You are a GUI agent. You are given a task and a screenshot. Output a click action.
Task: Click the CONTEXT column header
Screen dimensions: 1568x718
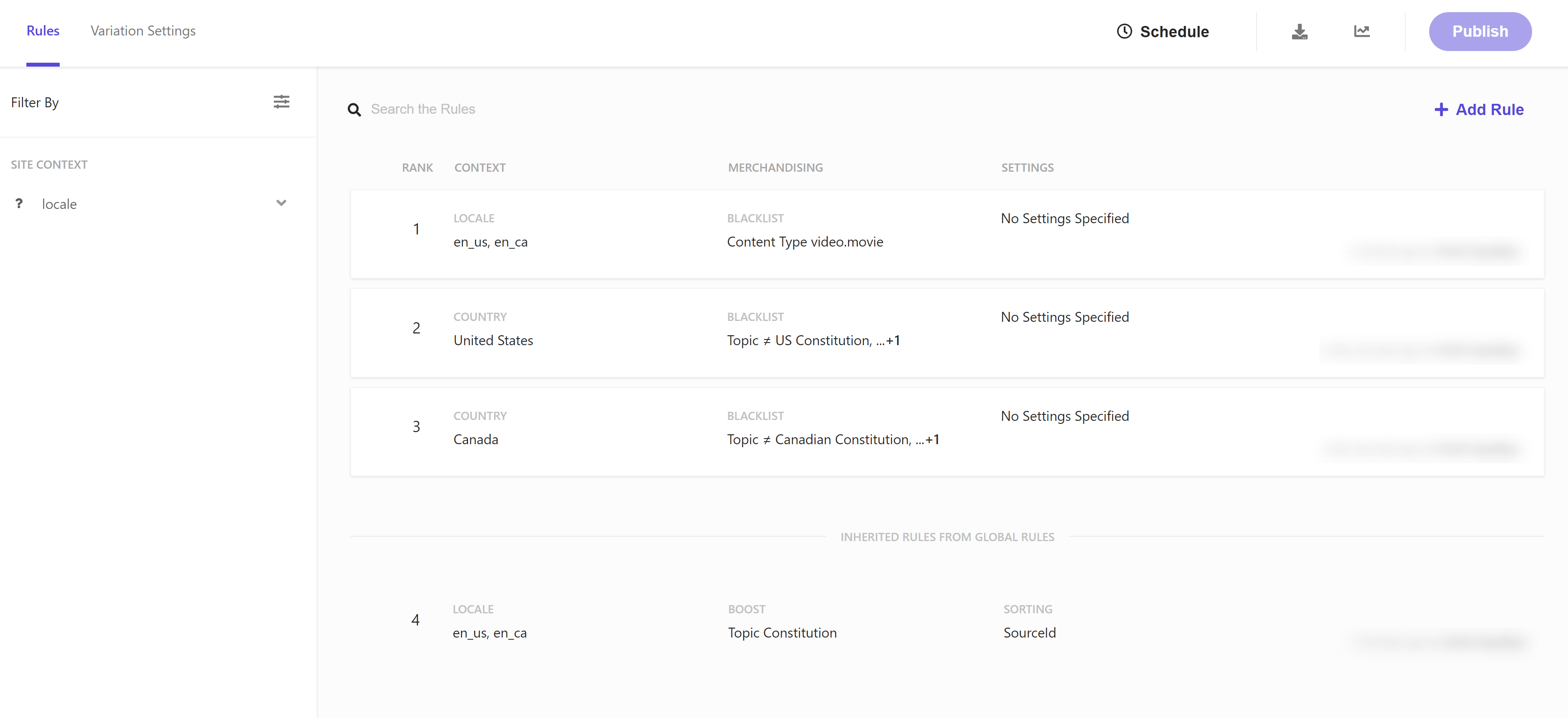click(x=480, y=167)
